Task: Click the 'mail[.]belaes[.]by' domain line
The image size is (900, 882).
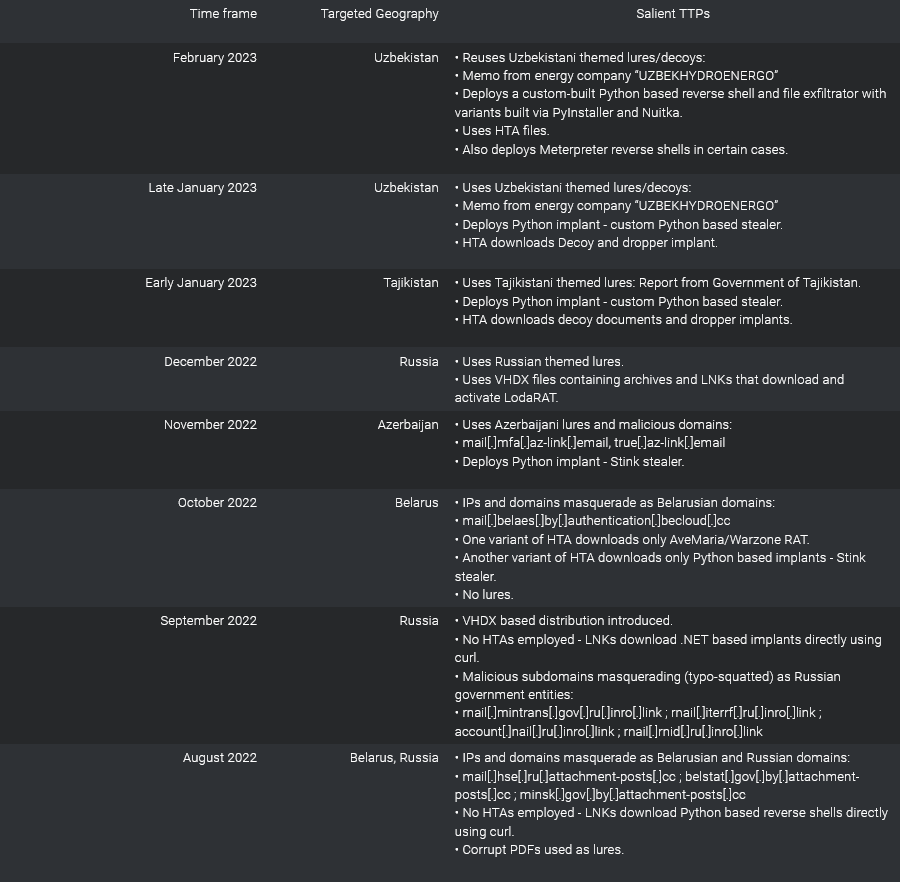Action: coord(592,521)
